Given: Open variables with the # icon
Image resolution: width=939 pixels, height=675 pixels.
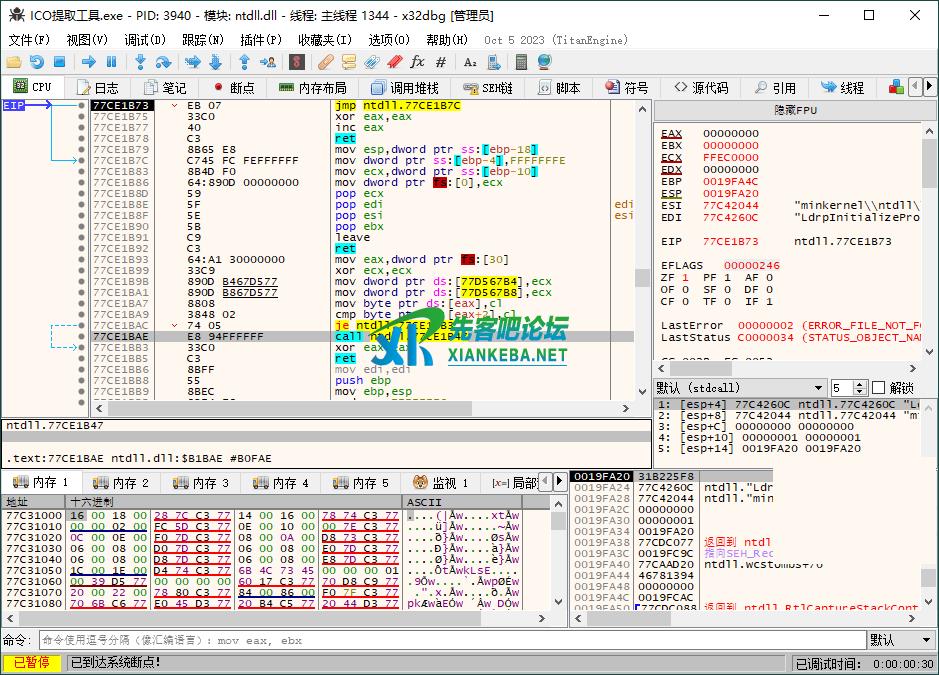Looking at the screenshot, I should tap(441, 62).
